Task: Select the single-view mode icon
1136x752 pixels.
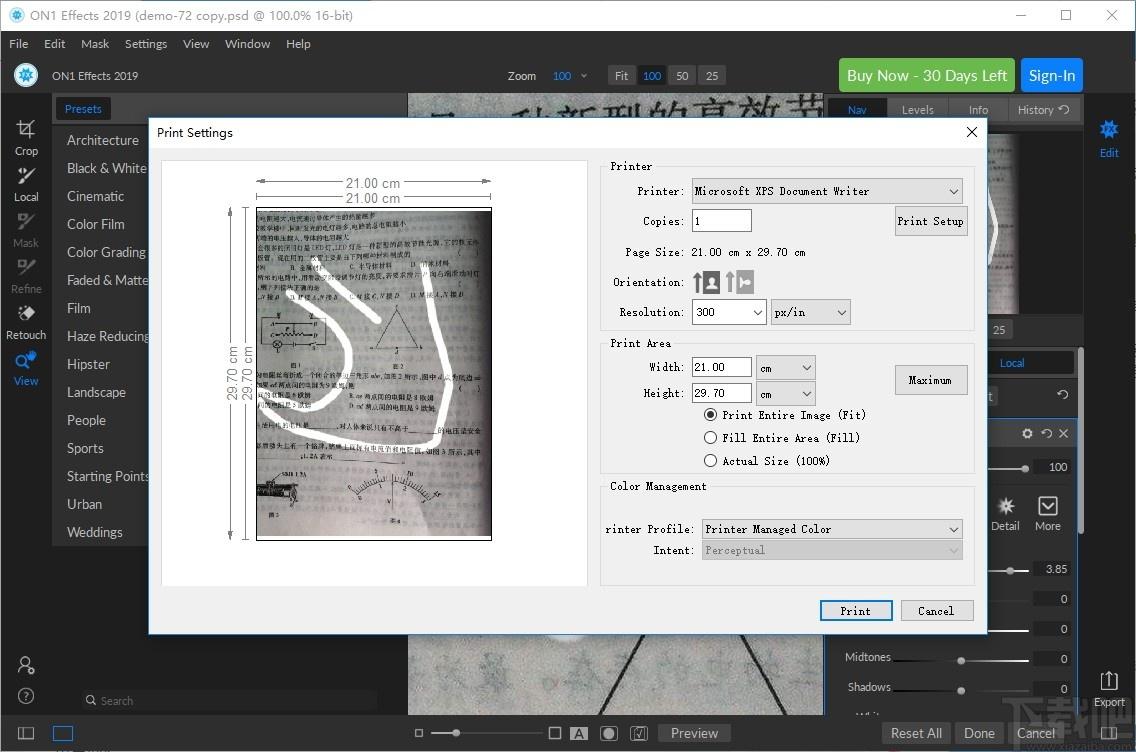Action: (63, 733)
